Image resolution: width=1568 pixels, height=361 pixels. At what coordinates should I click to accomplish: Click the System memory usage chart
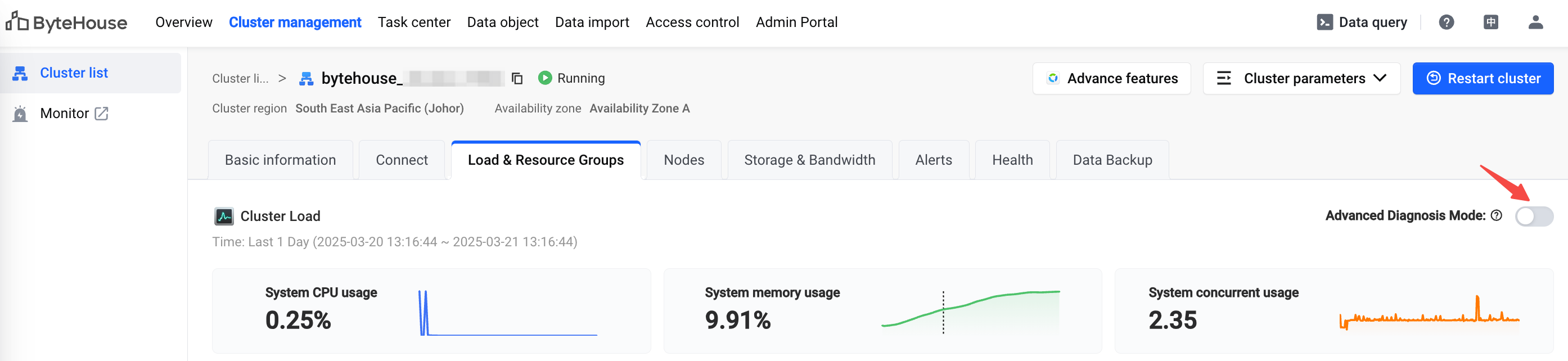tap(970, 312)
